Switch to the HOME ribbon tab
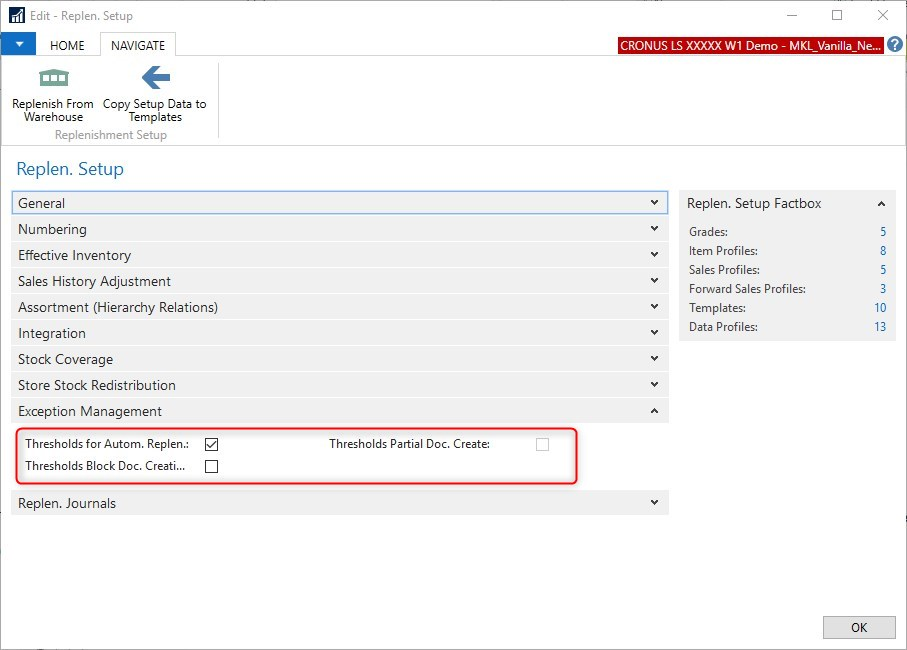Viewport: 907px width, 650px height. click(x=68, y=45)
